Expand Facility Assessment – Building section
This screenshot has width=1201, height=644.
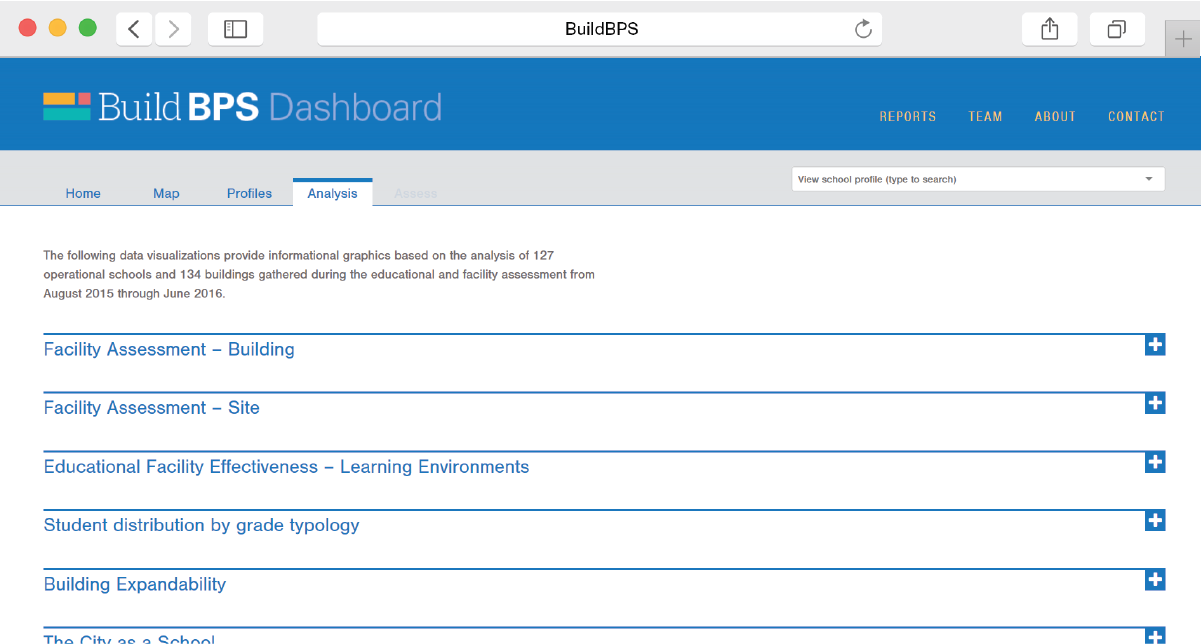(x=1154, y=345)
